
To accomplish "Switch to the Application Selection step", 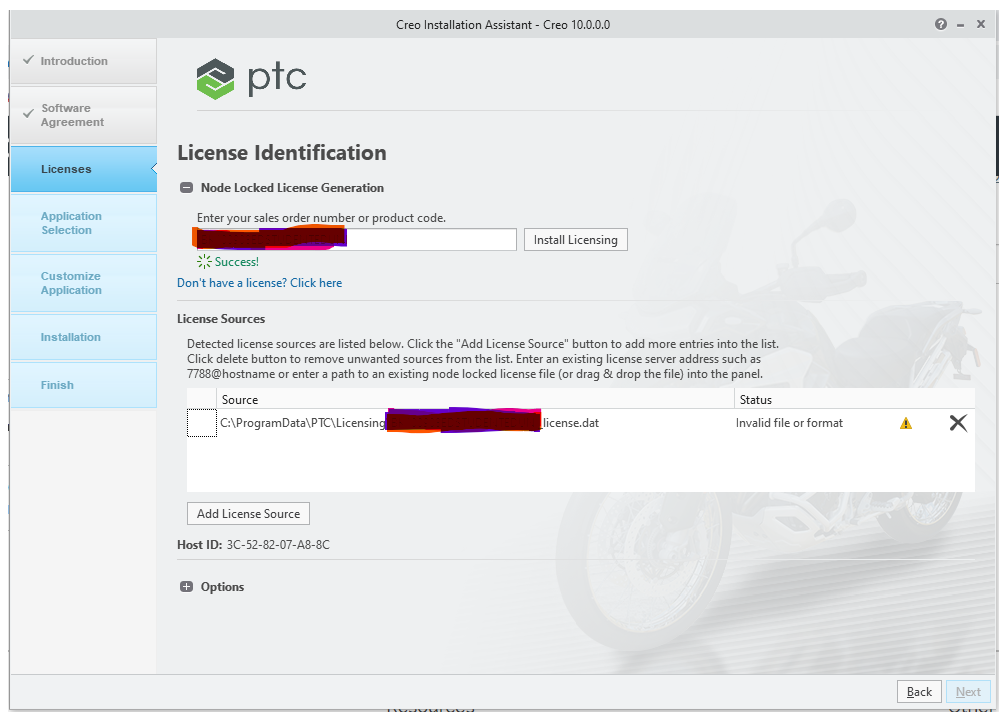I will [71, 222].
